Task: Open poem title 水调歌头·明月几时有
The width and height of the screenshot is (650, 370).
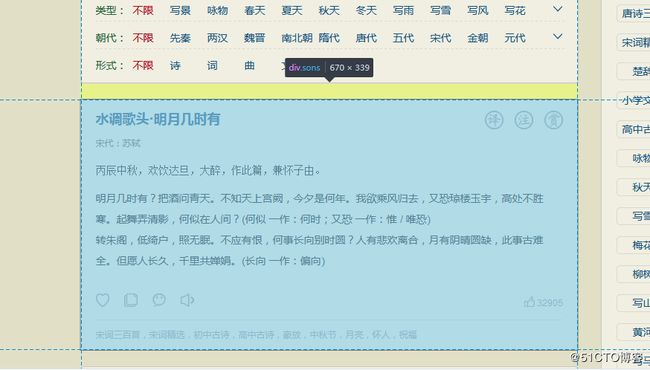Action: pyautogui.click(x=158, y=119)
